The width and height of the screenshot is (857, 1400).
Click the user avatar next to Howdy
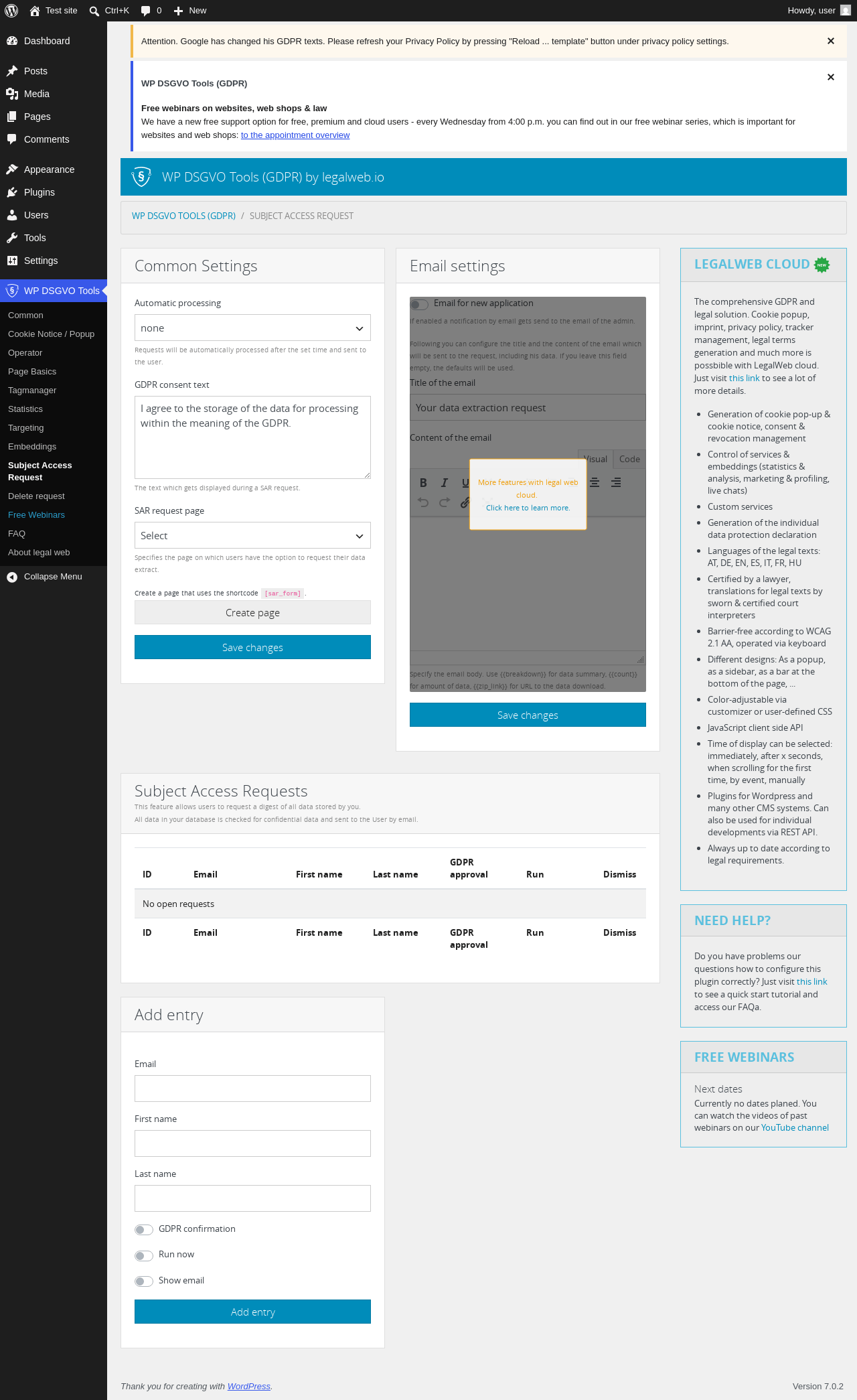coord(846,11)
